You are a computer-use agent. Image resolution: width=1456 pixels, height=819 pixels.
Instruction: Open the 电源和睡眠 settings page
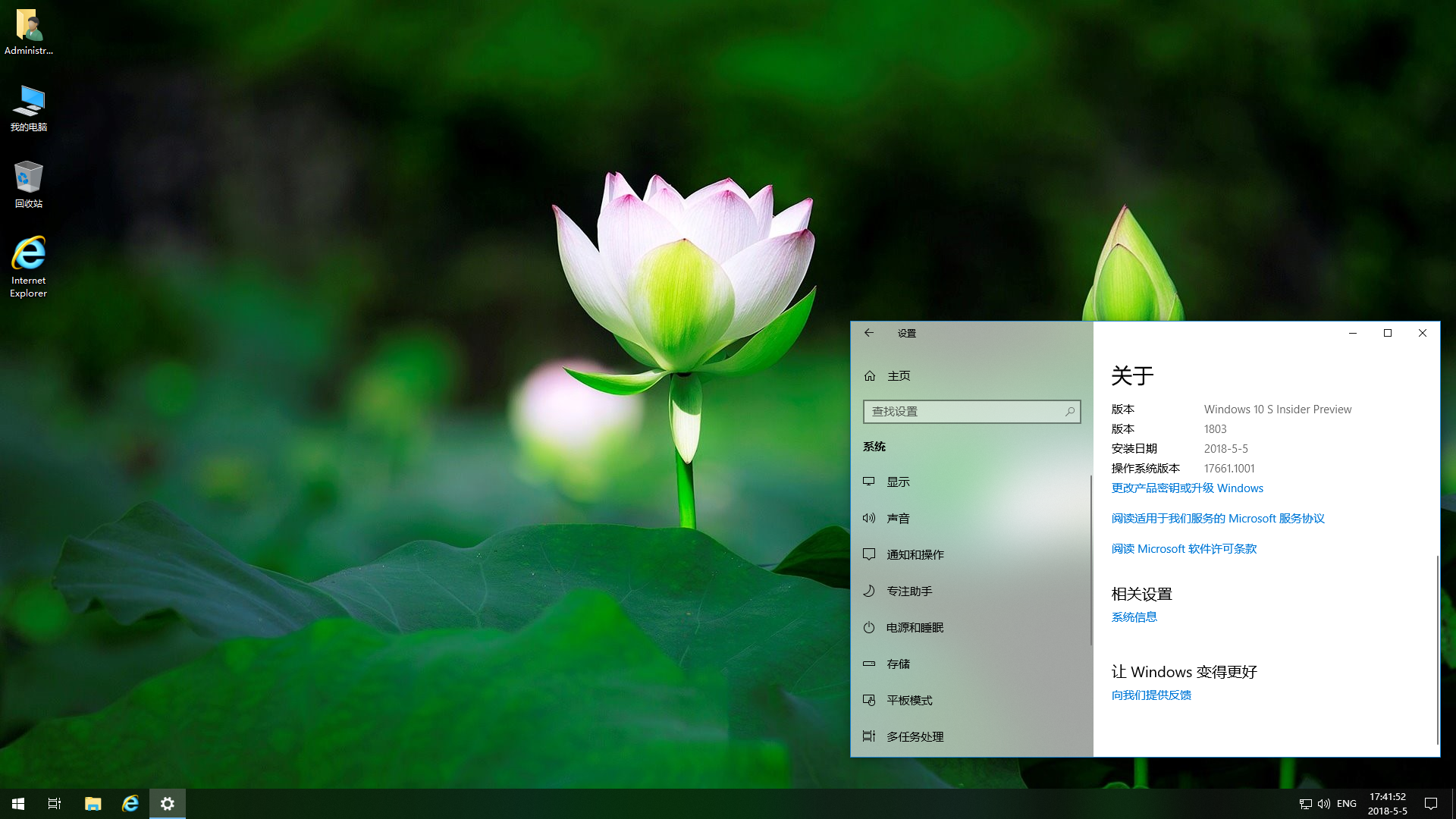(971, 627)
